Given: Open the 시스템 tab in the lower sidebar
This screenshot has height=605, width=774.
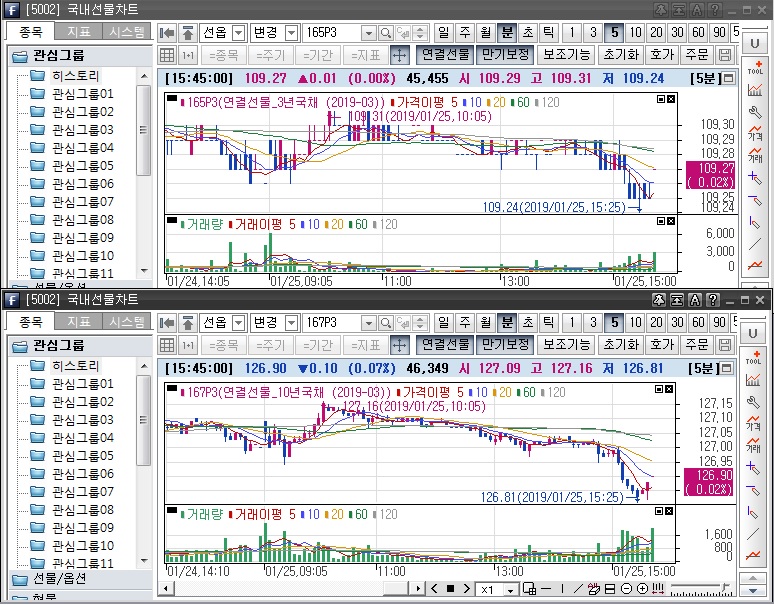Looking at the screenshot, I should coord(127,322).
